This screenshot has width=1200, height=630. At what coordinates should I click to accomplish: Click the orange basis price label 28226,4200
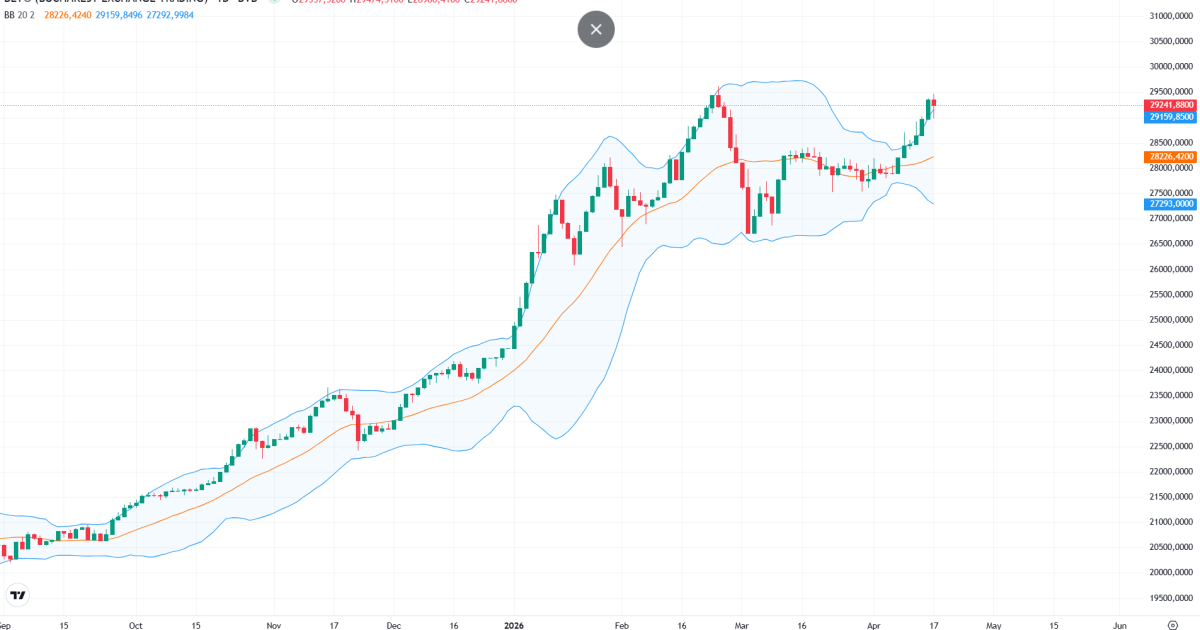(x=1171, y=156)
